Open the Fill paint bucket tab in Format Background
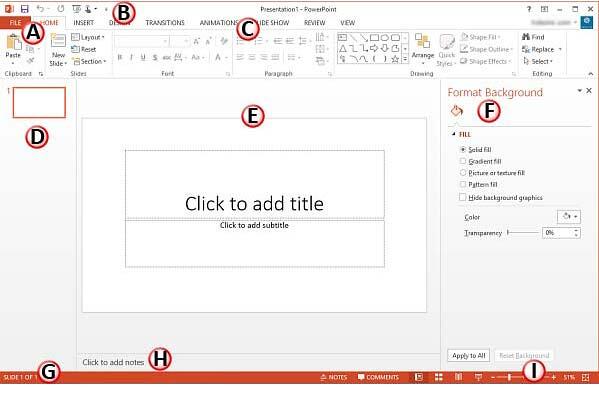This screenshot has width=599, height=397. tap(457, 111)
